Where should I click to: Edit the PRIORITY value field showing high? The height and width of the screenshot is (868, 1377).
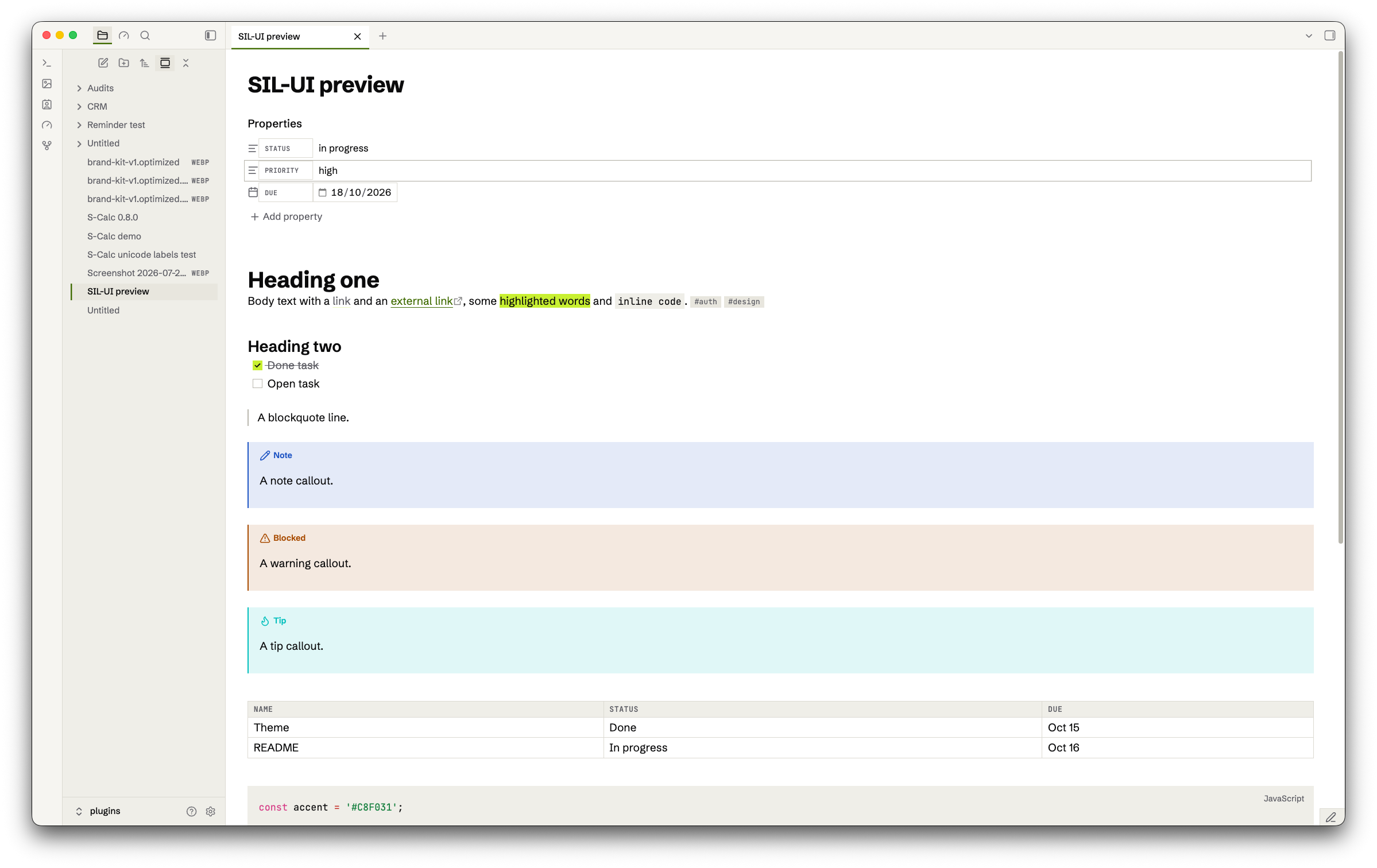click(811, 170)
